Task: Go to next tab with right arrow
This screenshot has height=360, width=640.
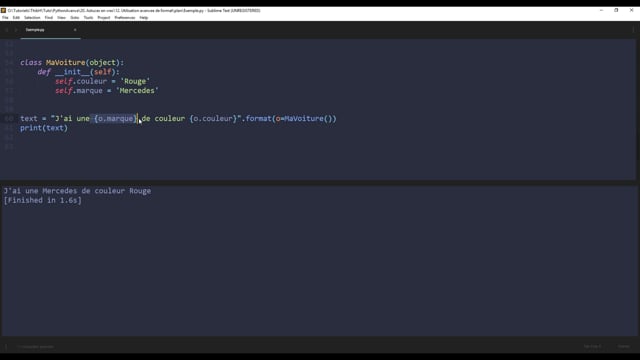Action: tap(16, 30)
